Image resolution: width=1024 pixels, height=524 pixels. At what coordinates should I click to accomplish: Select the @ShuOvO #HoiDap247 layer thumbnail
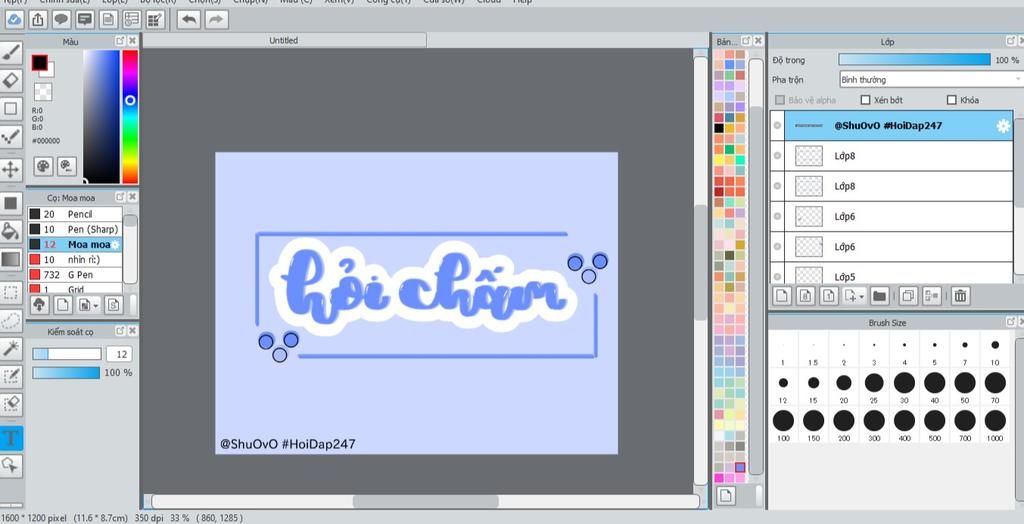(x=808, y=125)
